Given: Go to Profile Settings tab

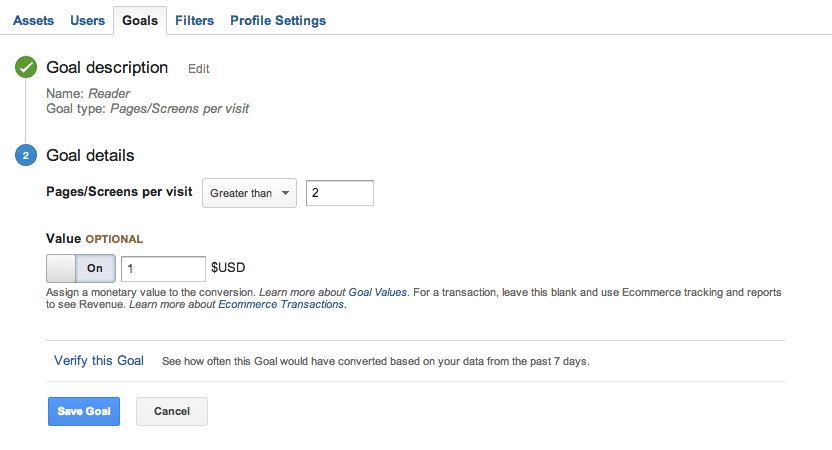Looking at the screenshot, I should 278,20.
